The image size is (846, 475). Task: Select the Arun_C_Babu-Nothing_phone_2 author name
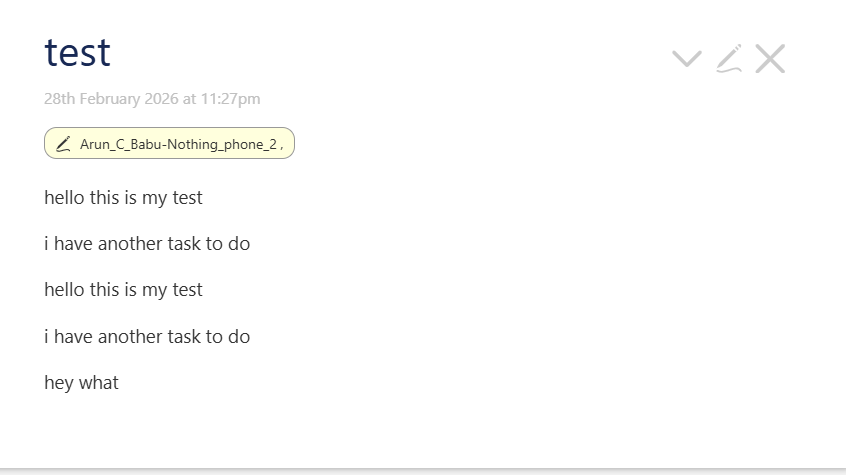178,144
